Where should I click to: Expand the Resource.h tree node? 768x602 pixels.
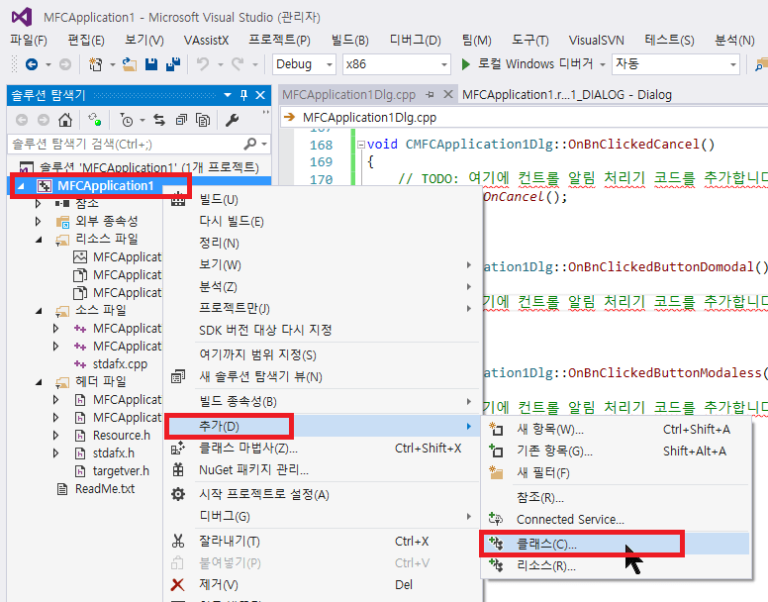[56, 435]
